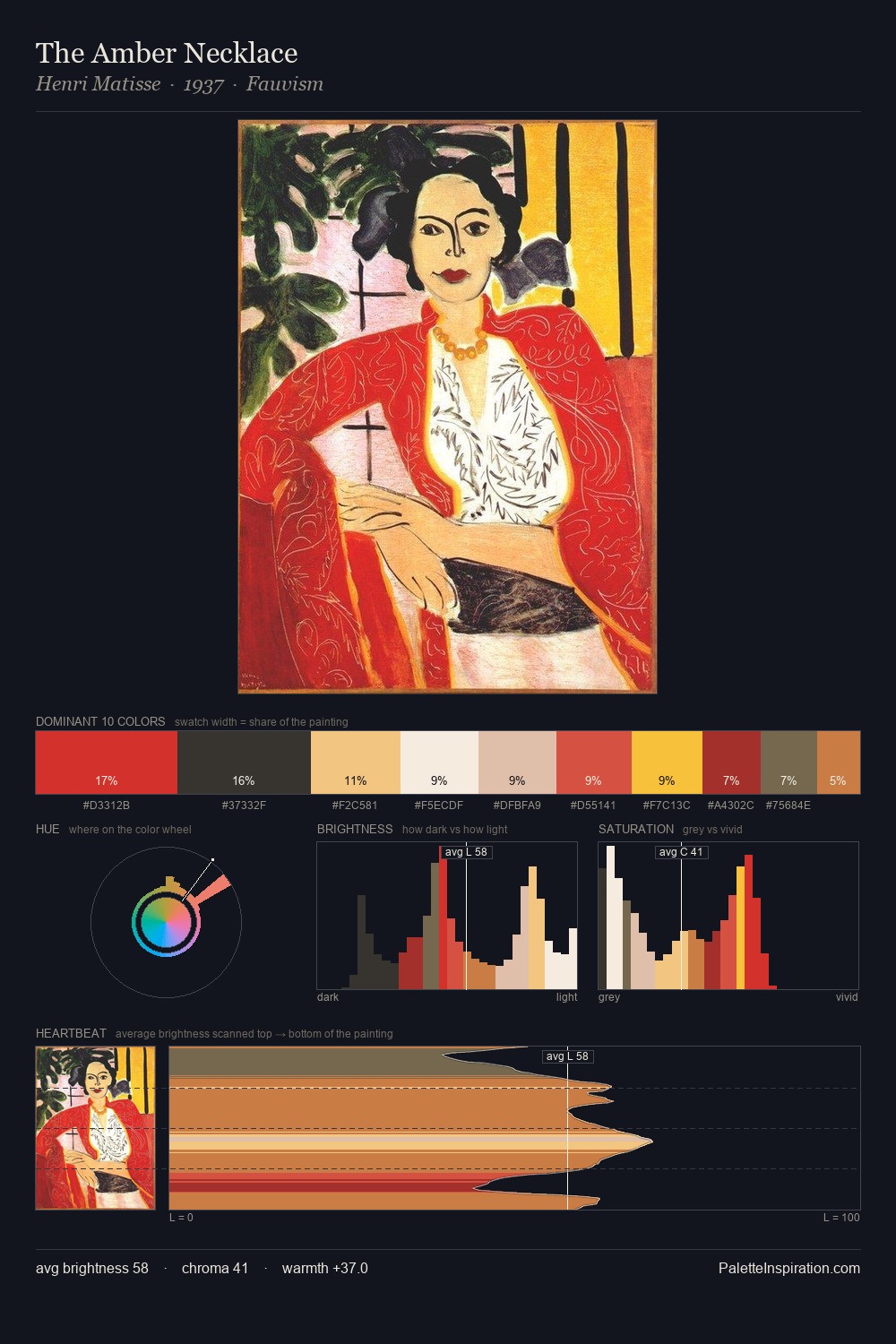896x1344 pixels.
Task: Click the 'dark' axis label under brightness
Action: [328, 996]
